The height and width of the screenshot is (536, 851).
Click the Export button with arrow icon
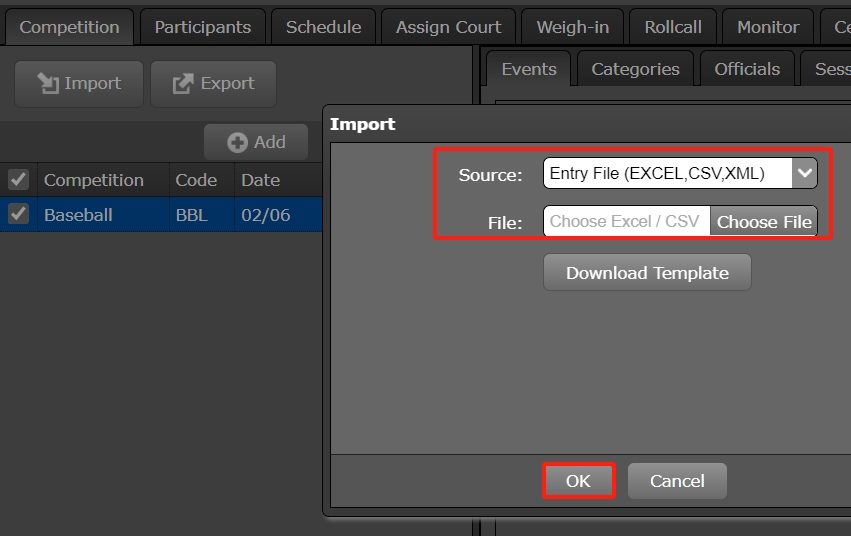pyautogui.click(x=213, y=84)
